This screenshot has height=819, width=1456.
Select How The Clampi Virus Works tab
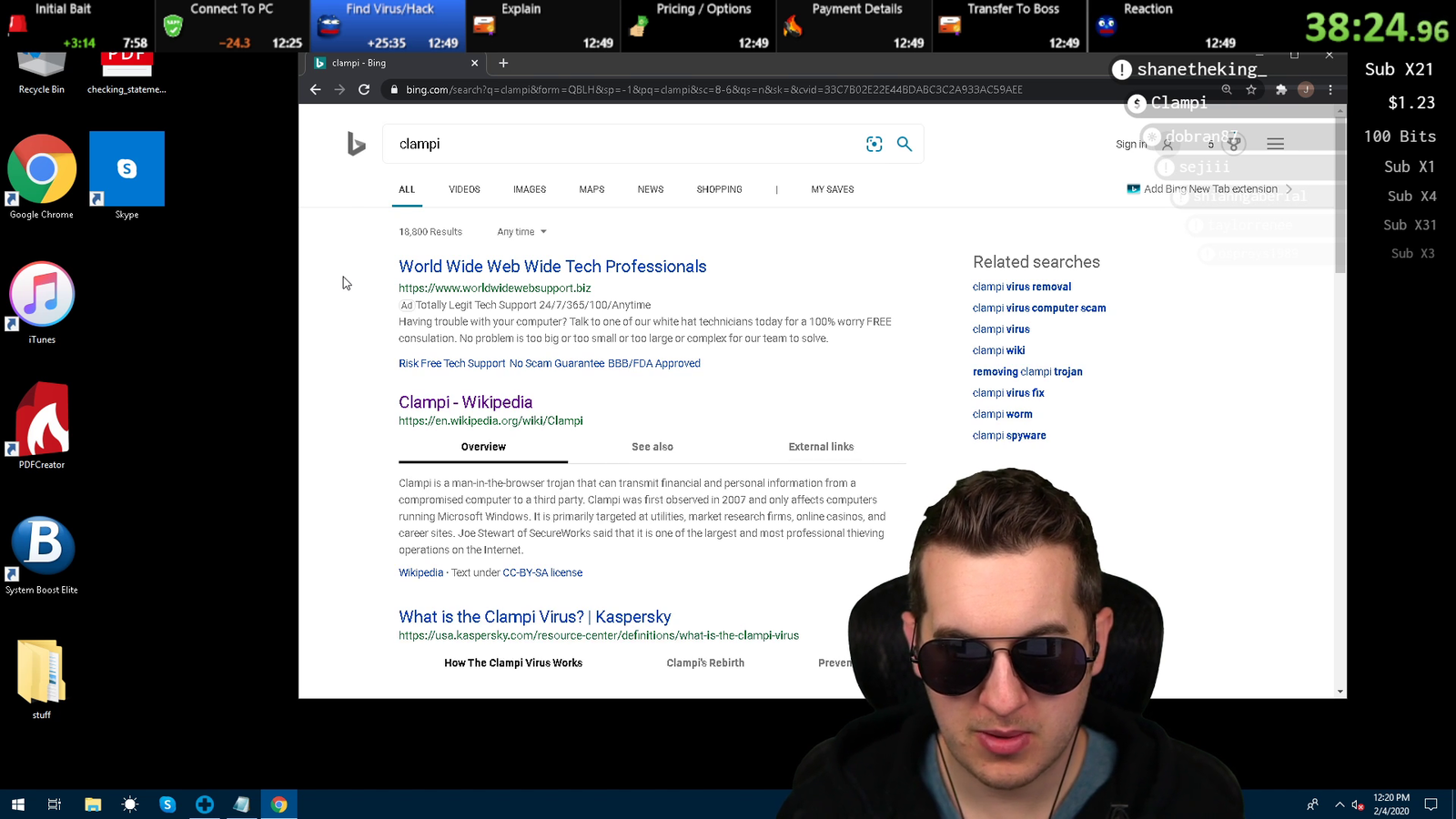(x=513, y=663)
